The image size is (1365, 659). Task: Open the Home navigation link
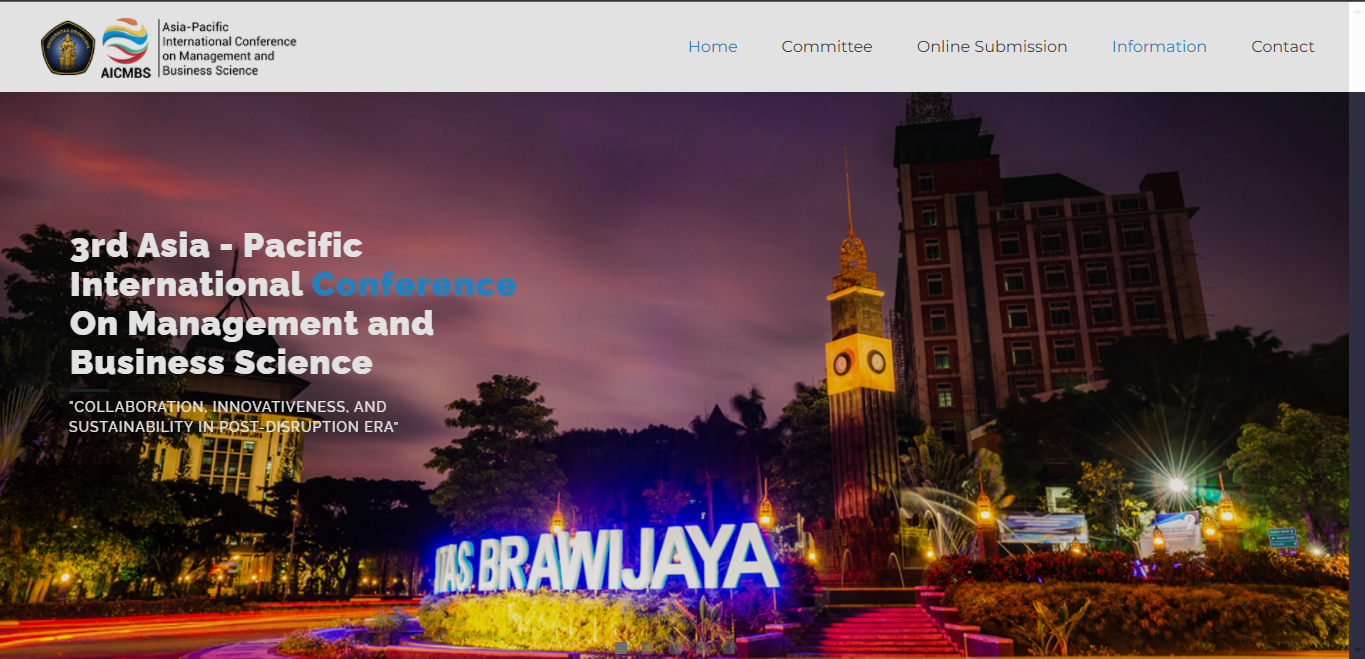click(x=712, y=47)
